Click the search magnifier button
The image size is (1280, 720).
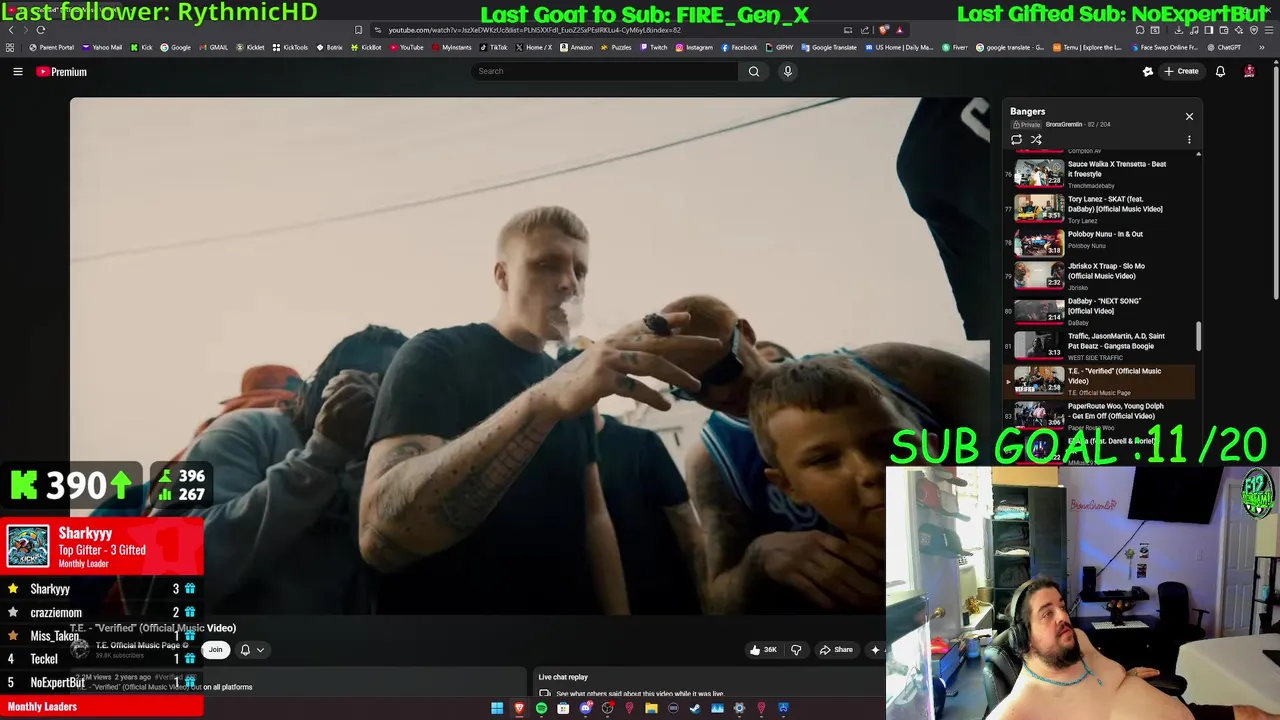754,71
